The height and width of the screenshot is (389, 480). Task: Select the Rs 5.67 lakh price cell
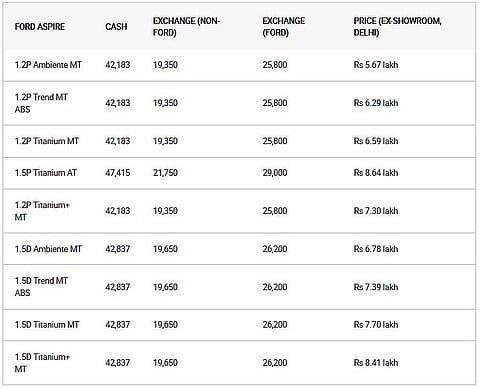[x=376, y=65]
